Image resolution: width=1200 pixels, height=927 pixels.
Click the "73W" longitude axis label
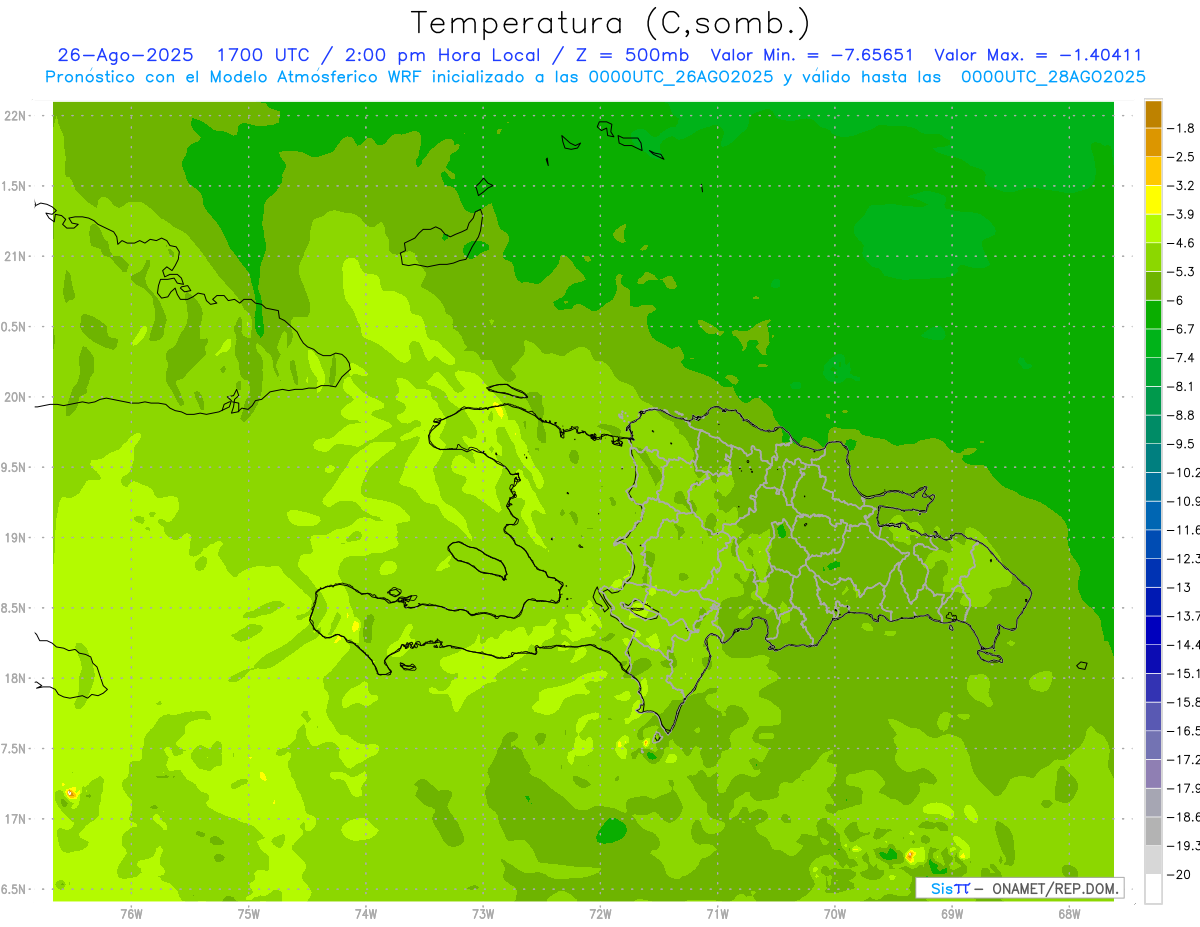click(483, 914)
